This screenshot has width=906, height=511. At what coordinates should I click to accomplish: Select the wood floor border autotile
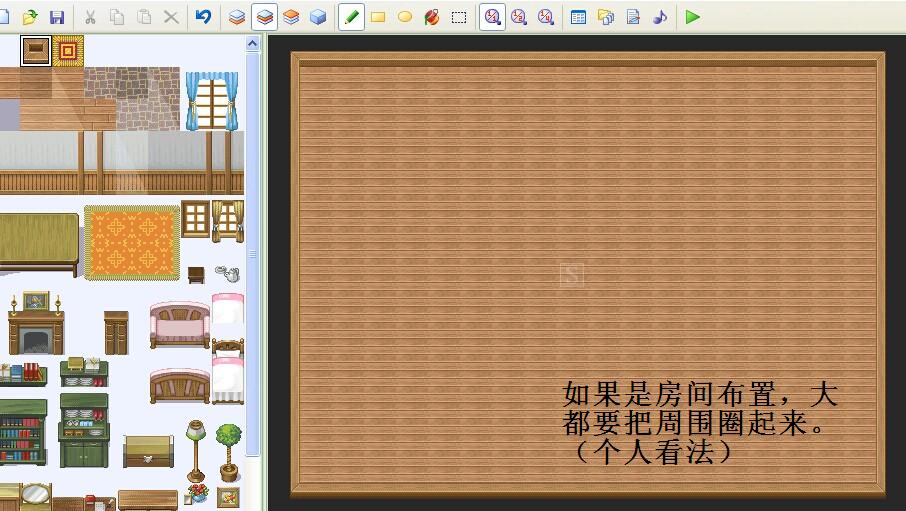(36, 51)
